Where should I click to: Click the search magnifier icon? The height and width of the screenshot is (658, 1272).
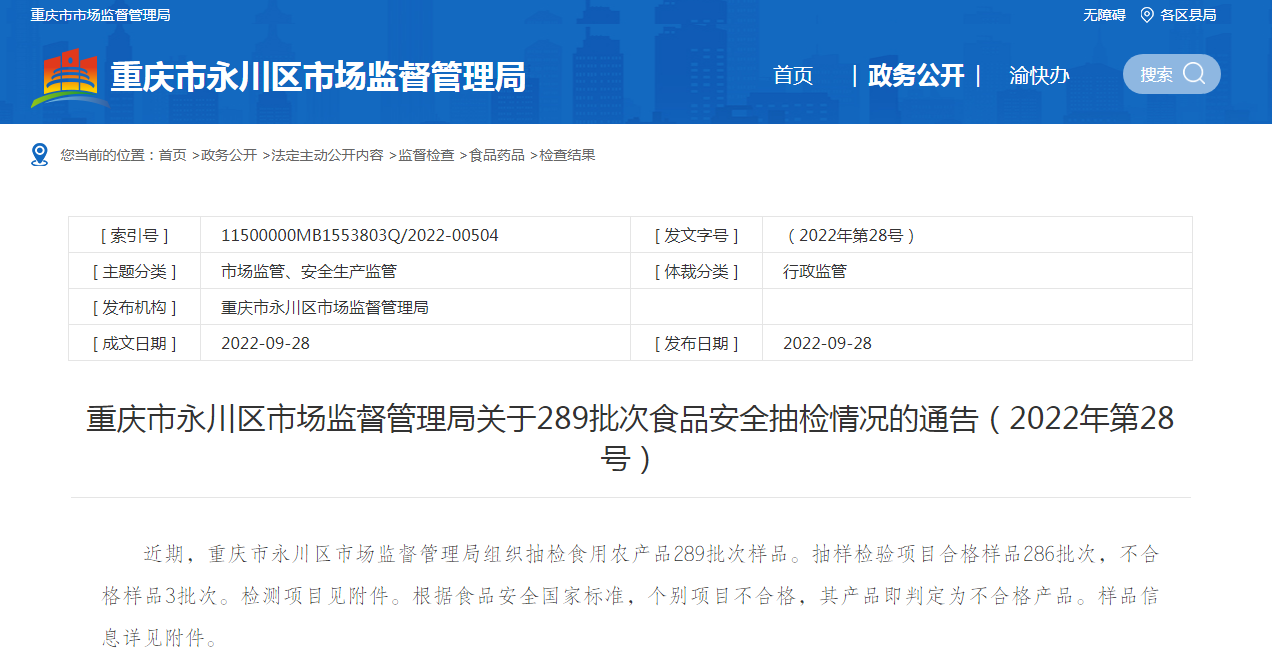[x=1194, y=73]
